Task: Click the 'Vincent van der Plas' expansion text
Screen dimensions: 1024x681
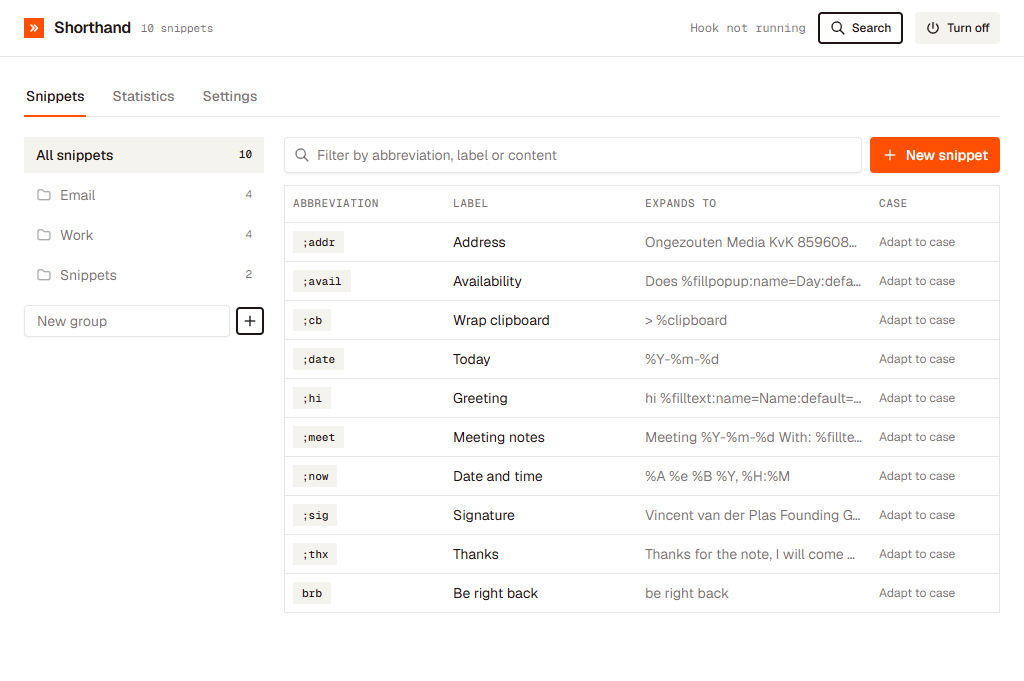Action: (753, 516)
